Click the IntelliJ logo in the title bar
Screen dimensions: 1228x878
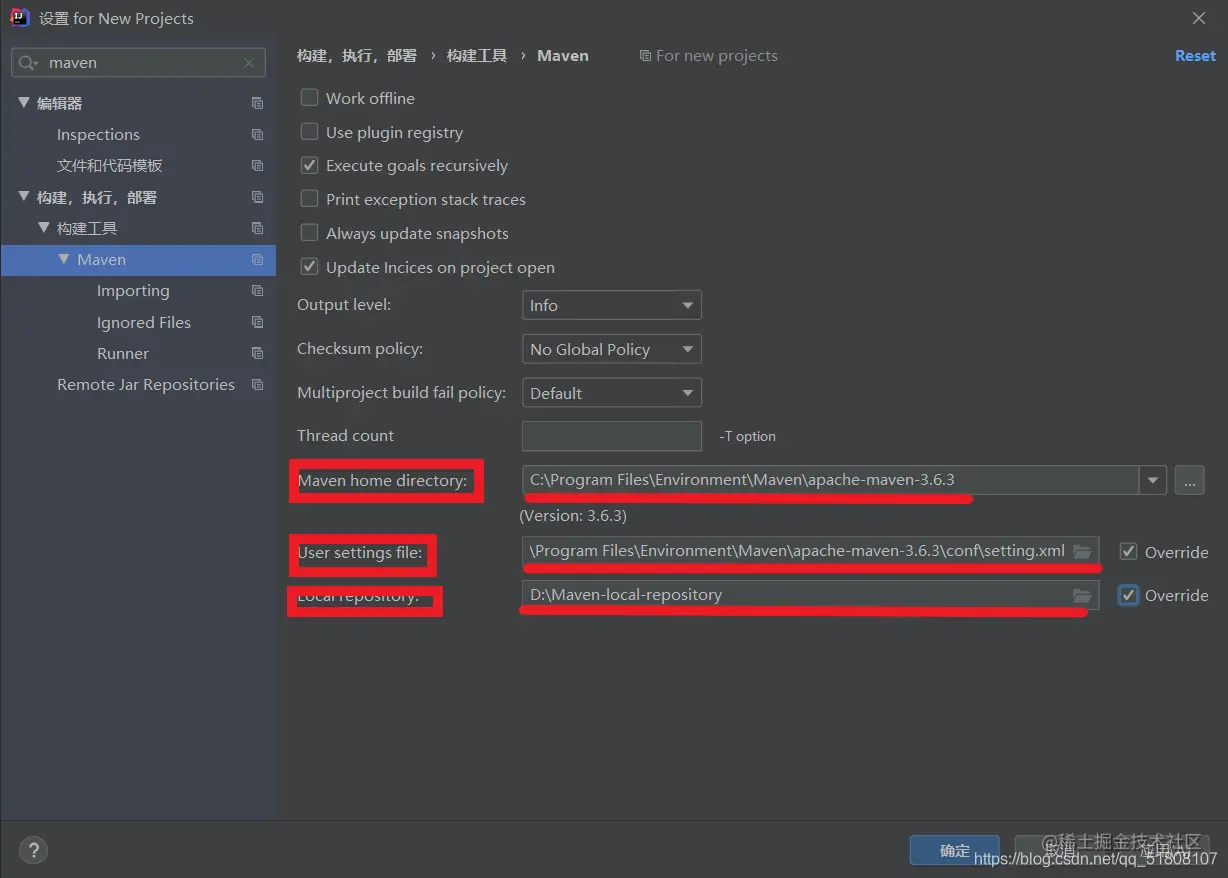[x=19, y=17]
